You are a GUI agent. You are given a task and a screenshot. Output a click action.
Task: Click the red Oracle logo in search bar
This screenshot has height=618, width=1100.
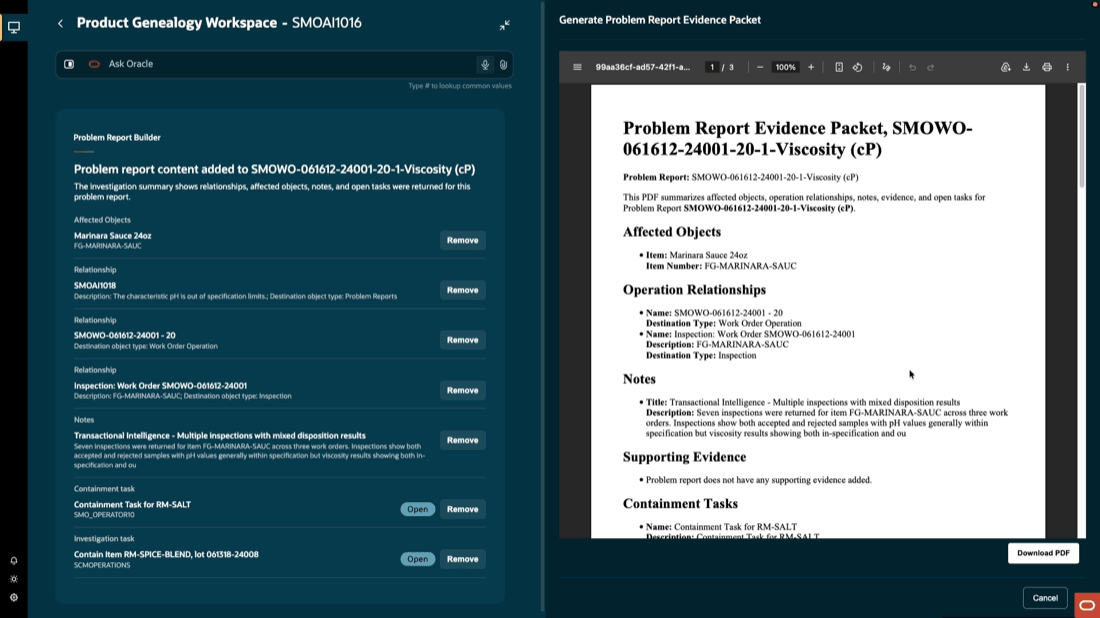94,64
